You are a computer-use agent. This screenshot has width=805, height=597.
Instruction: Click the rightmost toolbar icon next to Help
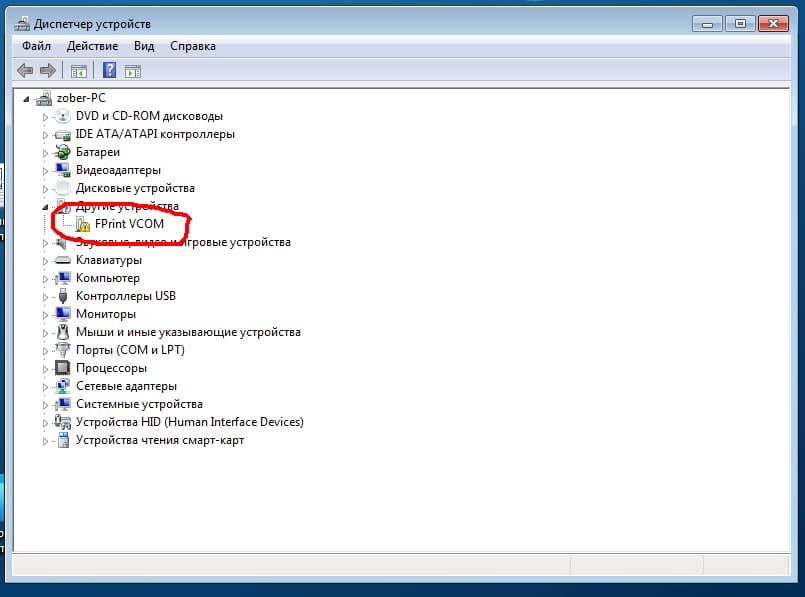(132, 71)
